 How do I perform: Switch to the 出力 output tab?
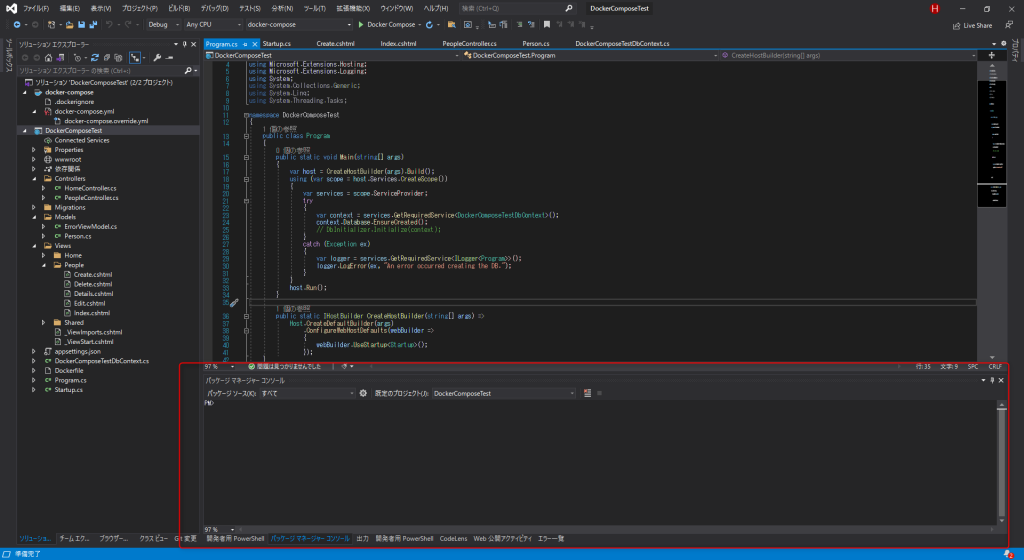[x=362, y=538]
